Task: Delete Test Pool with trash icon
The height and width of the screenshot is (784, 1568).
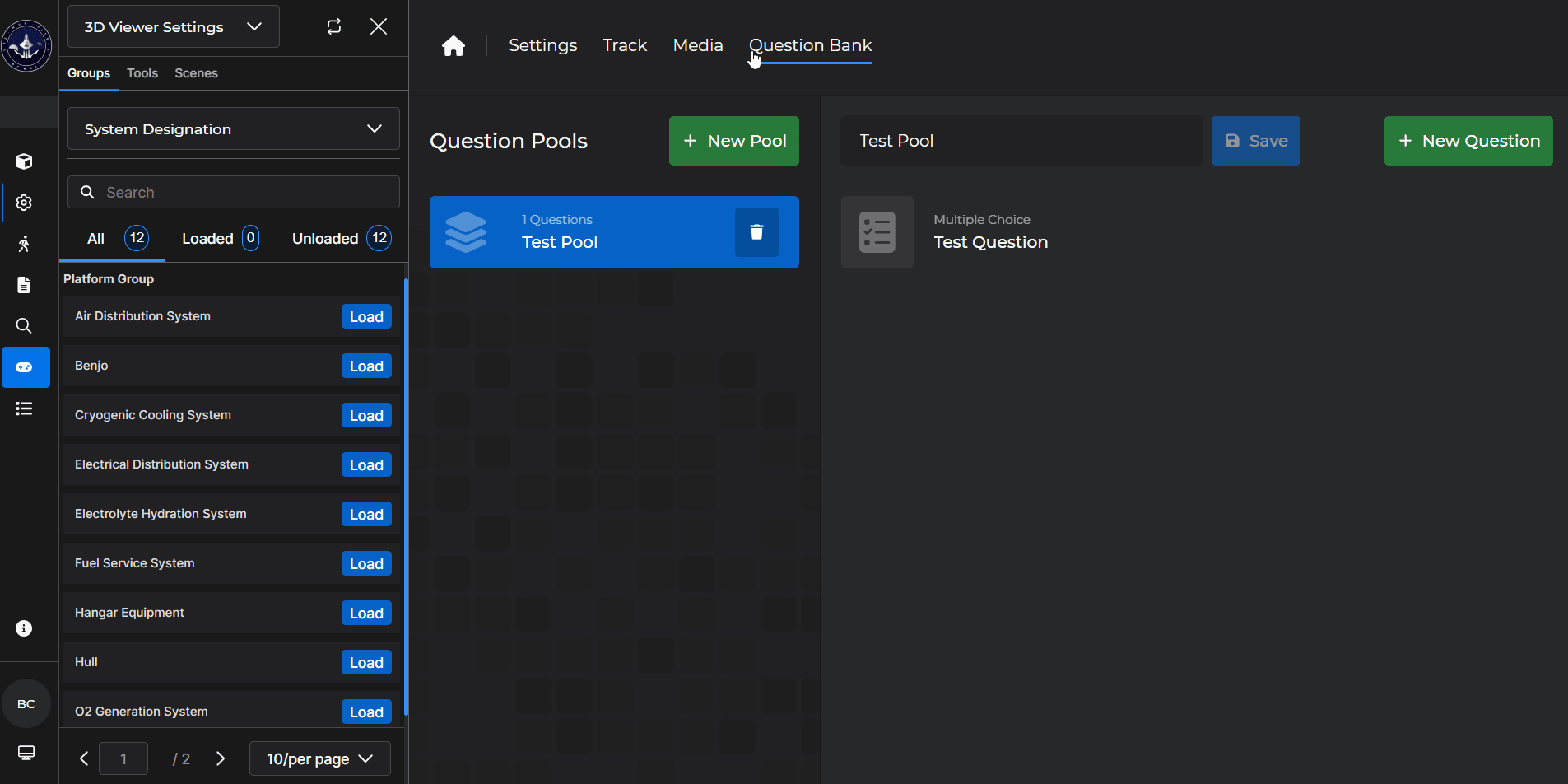Action: click(756, 232)
